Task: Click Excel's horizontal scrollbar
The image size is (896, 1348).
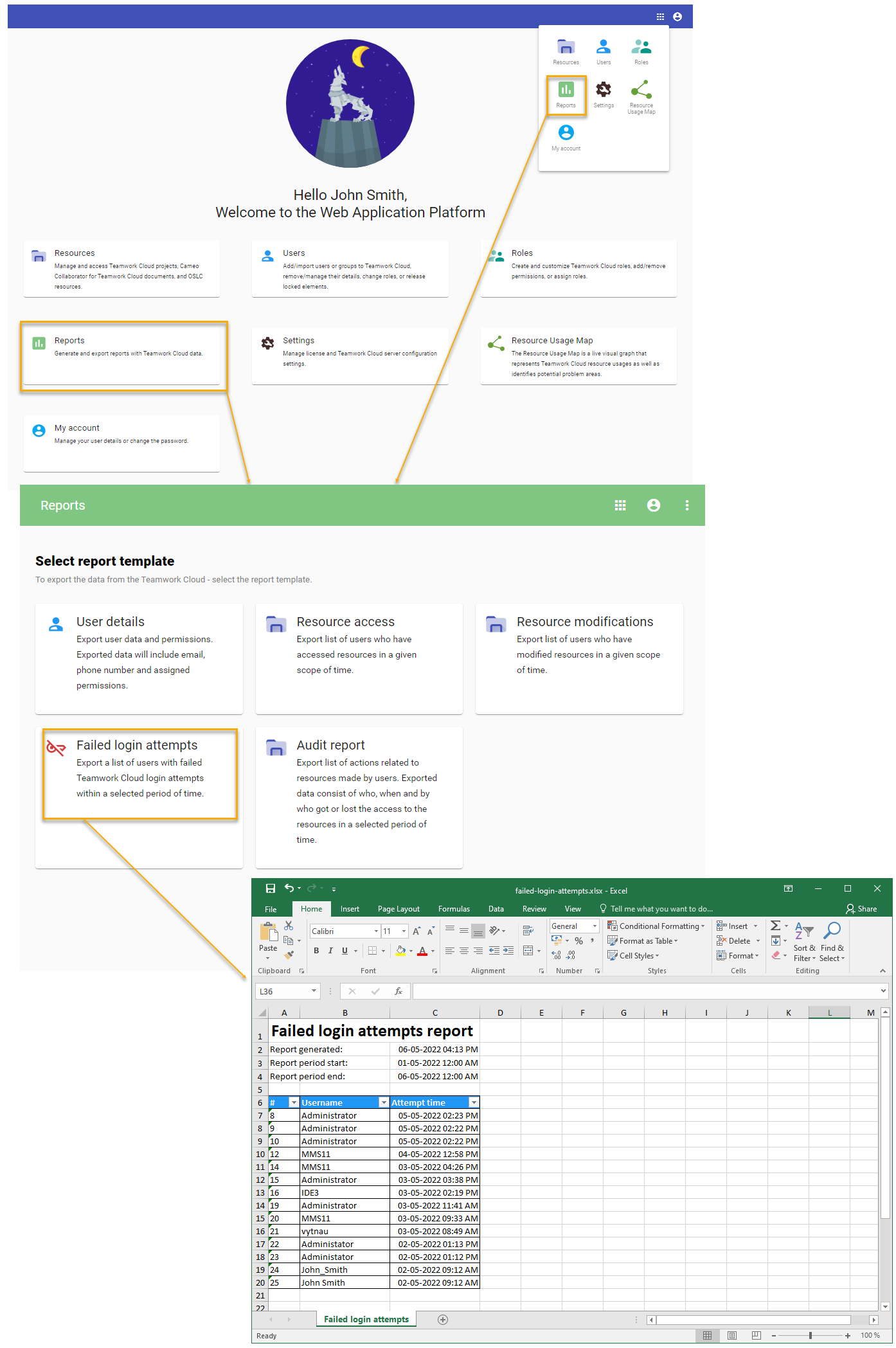Action: 762,1320
